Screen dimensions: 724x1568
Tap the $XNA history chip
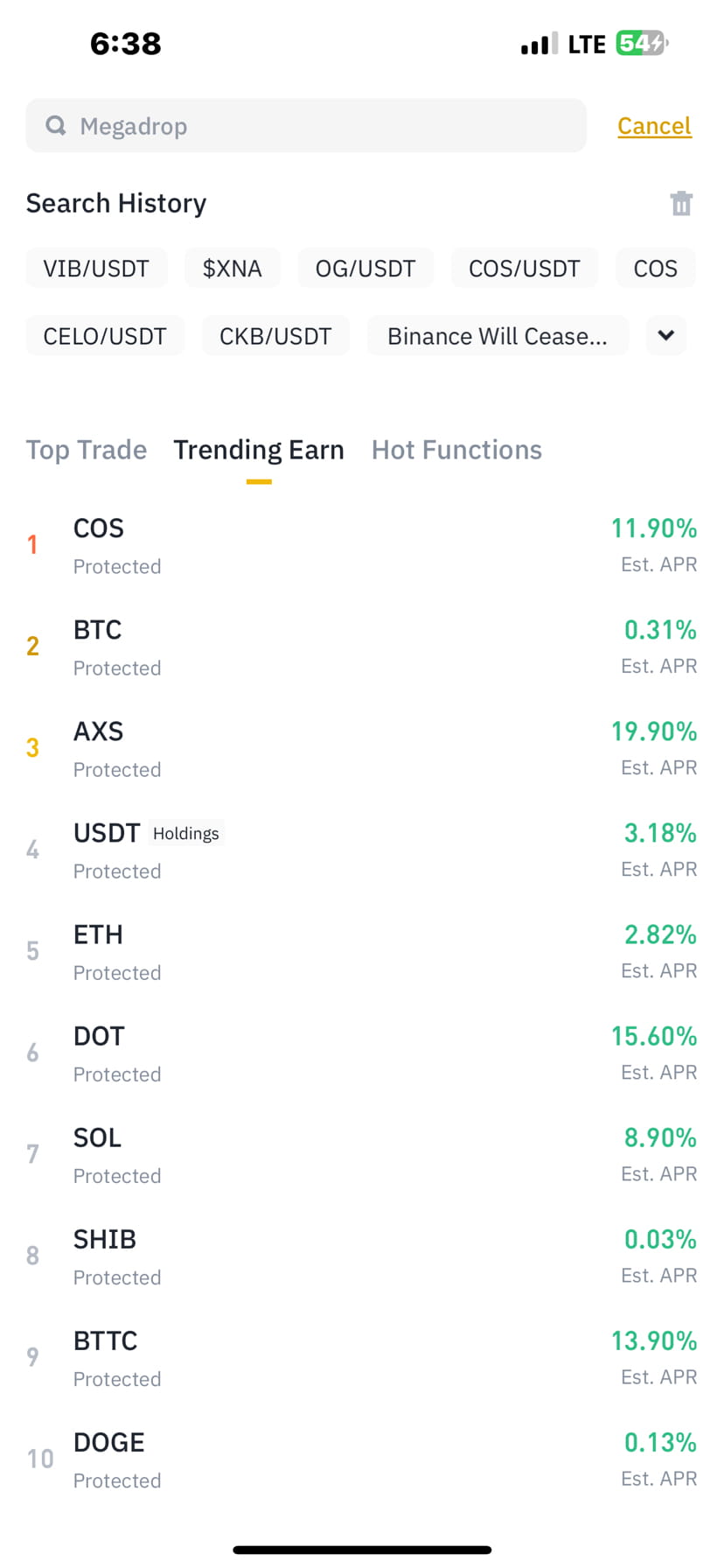[233, 268]
